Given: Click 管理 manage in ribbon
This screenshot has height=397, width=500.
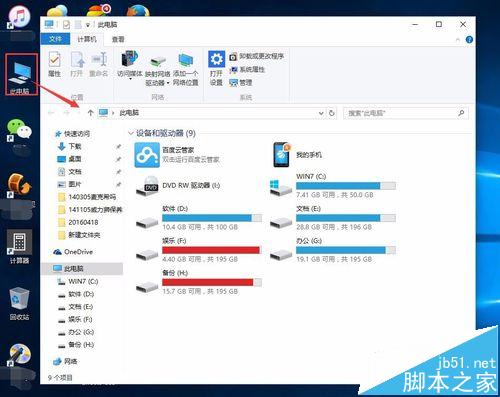Looking at the screenshot, I should [241, 82].
